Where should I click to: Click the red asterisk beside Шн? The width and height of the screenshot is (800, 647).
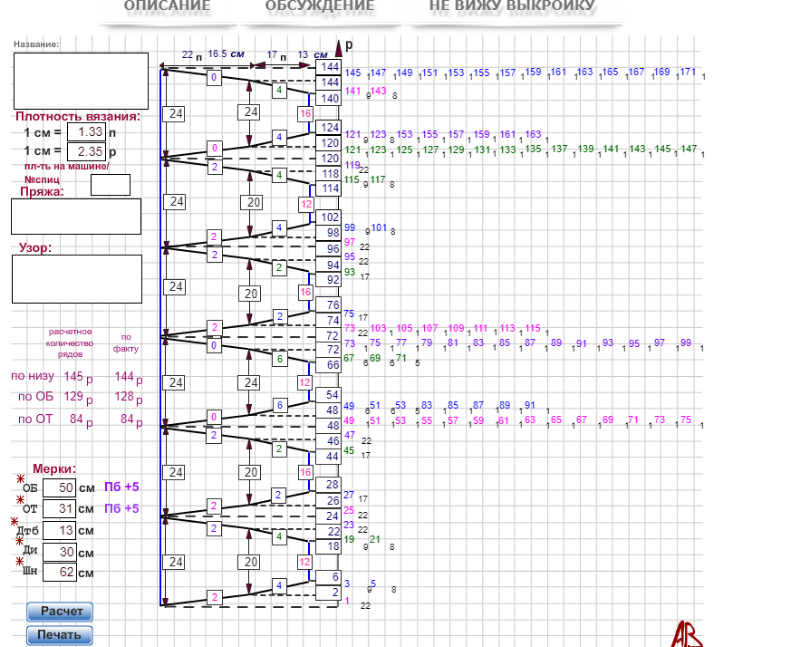tap(18, 563)
